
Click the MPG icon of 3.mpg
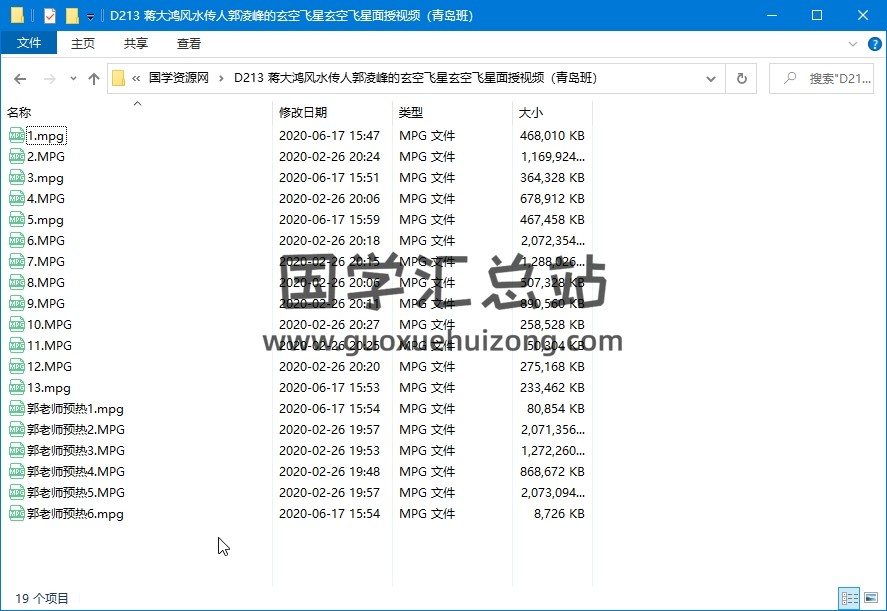17,178
